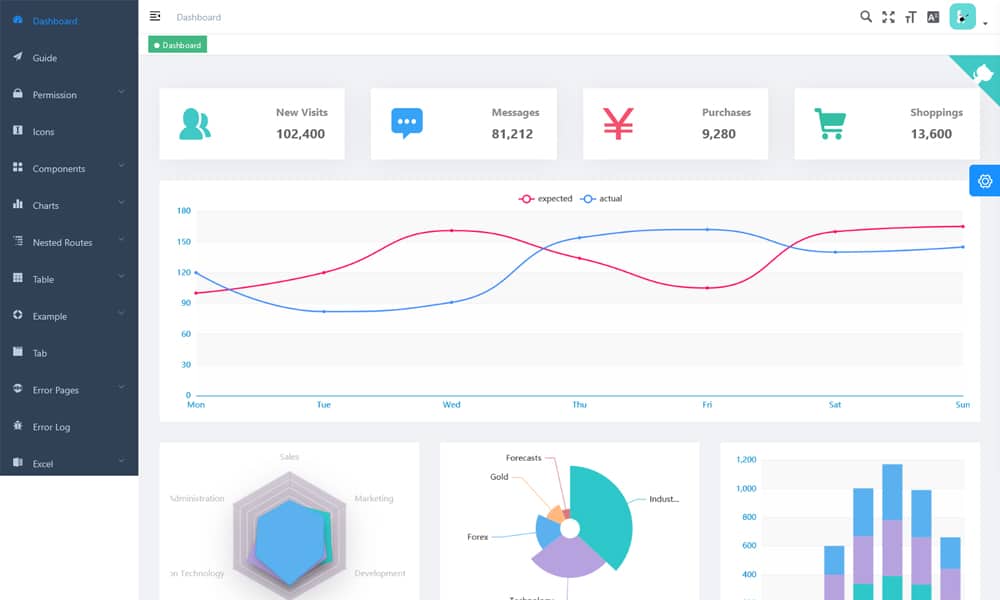The image size is (1000, 600).
Task: Click the GitHub corner ribbon
Action: point(981,75)
